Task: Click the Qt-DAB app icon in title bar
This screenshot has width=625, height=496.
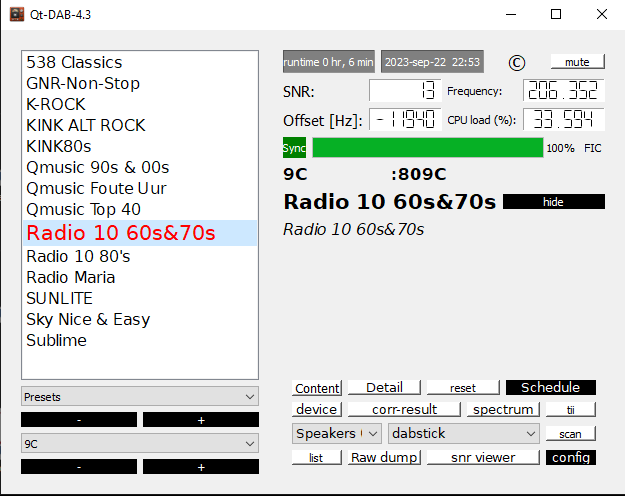Action: [17, 14]
